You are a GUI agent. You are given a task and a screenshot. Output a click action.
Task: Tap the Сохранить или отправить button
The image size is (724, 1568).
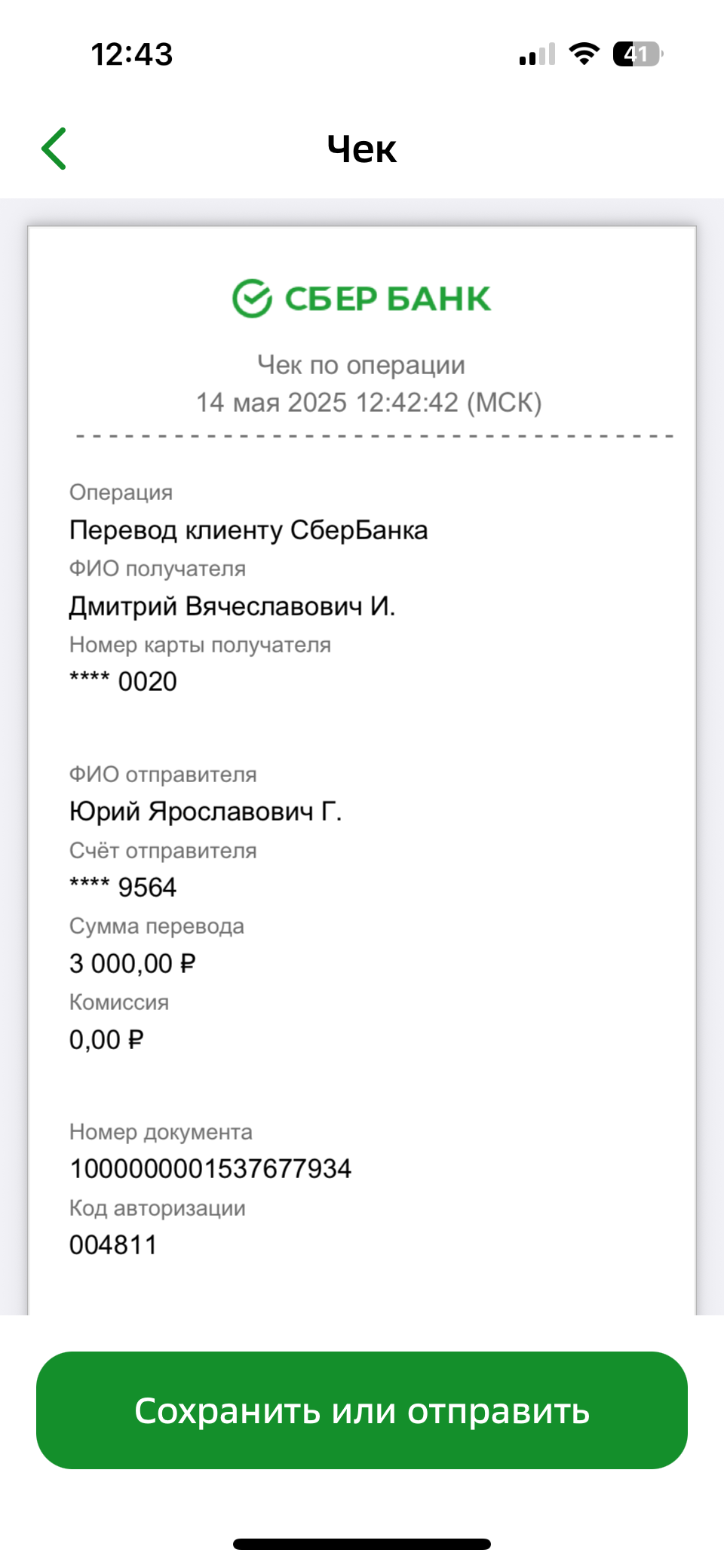pos(362,1410)
